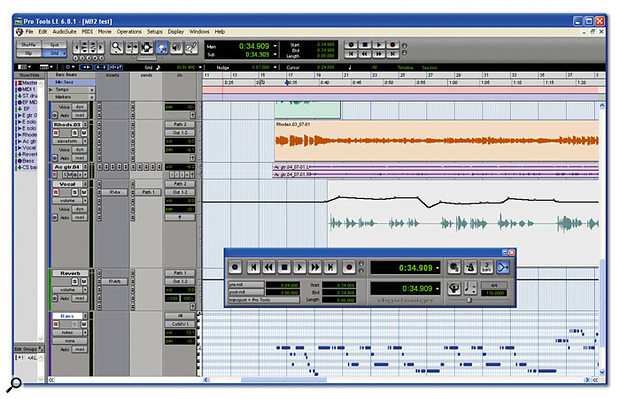Click the tempo note resolution icon in Transport
Viewport: 620px width, 399px height.
click(x=470, y=288)
